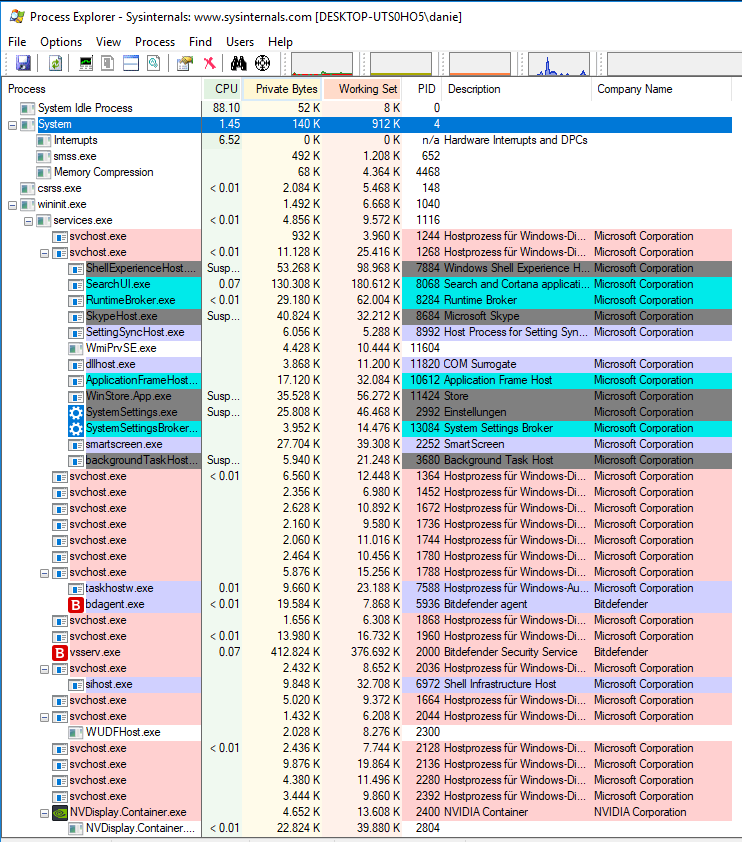Screen dimensions: 742x842
Task: Open the commit history mini graph
Action: [x=401, y=63]
